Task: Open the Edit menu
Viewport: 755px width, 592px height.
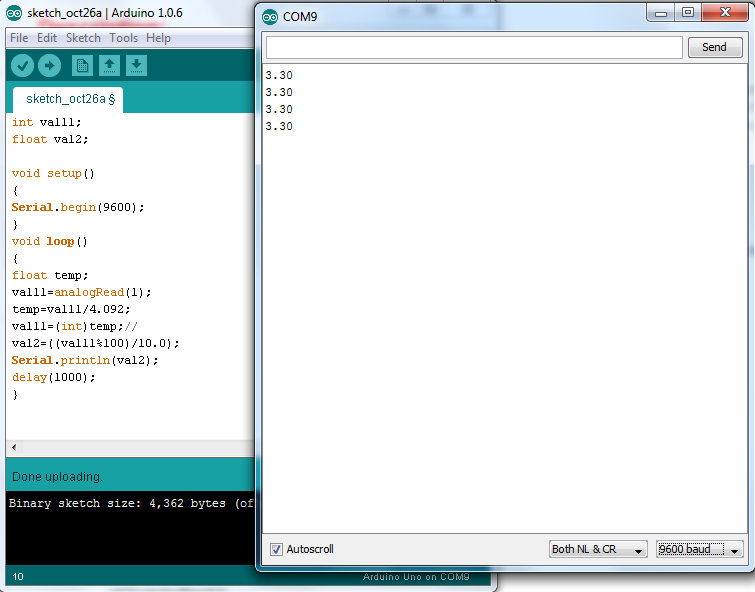Action: click(47, 38)
